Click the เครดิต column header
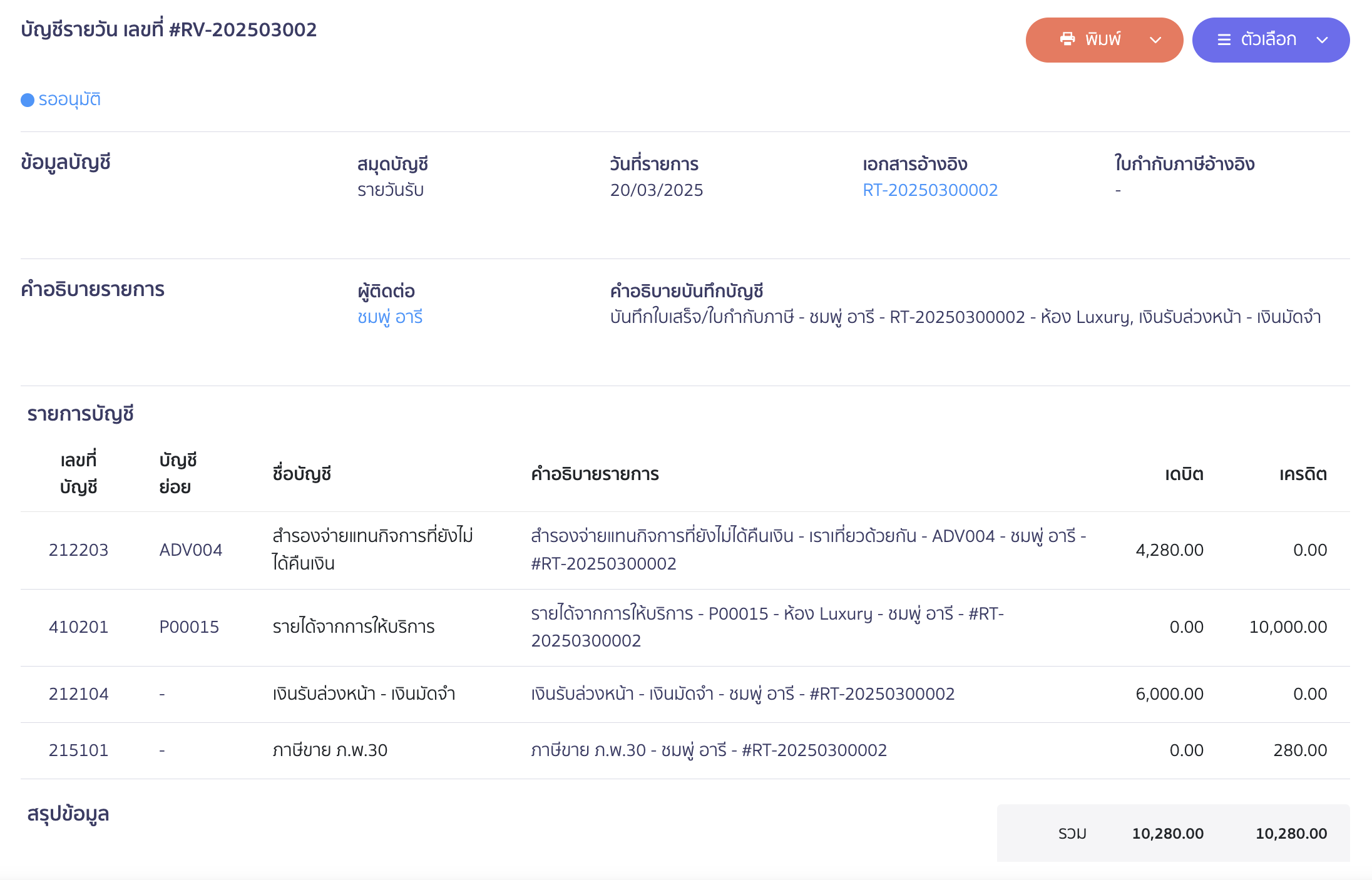Viewport: 1372px width, 880px height. click(1303, 474)
